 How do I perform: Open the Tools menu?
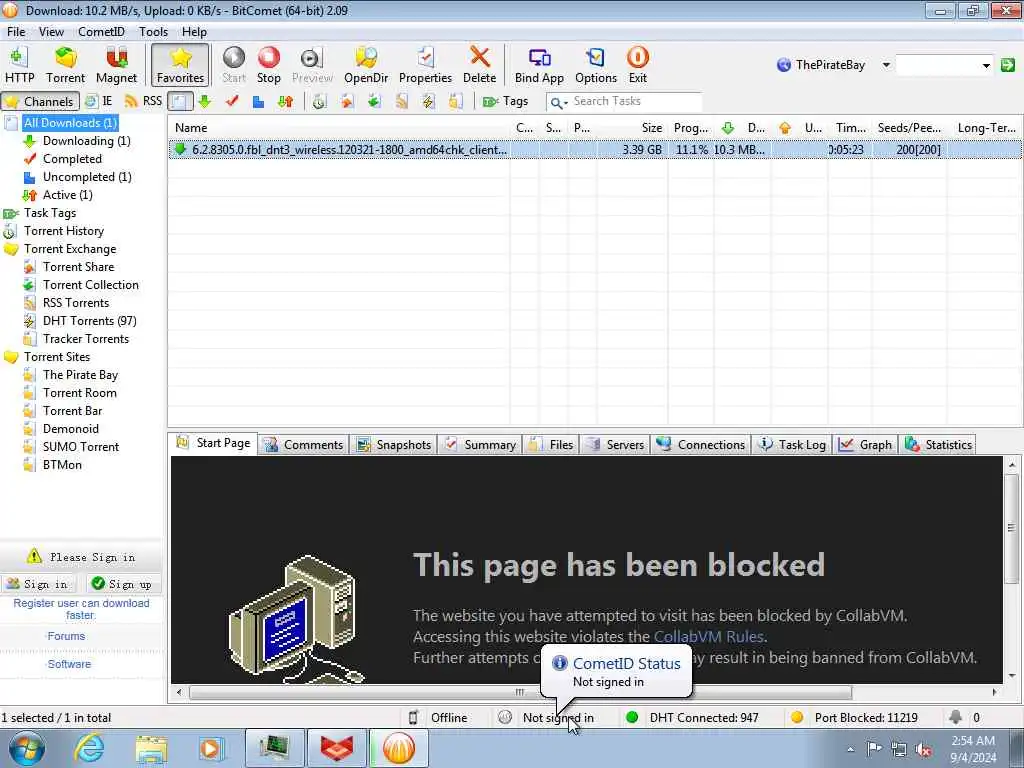tap(153, 31)
